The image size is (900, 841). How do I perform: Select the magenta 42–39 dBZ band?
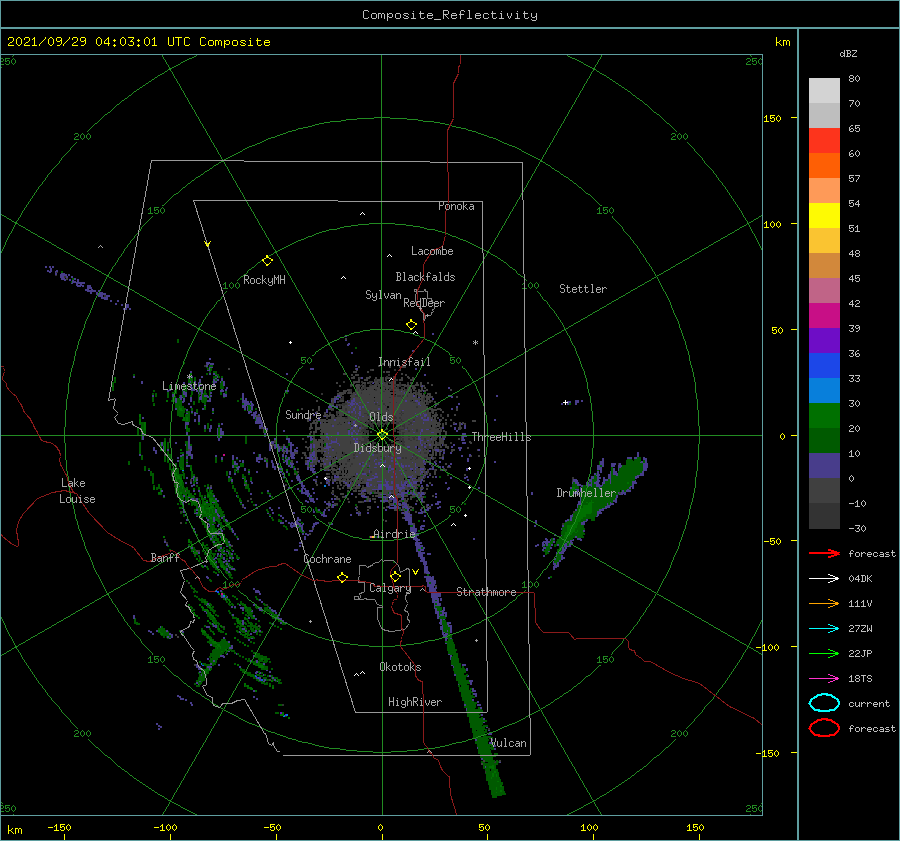tap(824, 315)
